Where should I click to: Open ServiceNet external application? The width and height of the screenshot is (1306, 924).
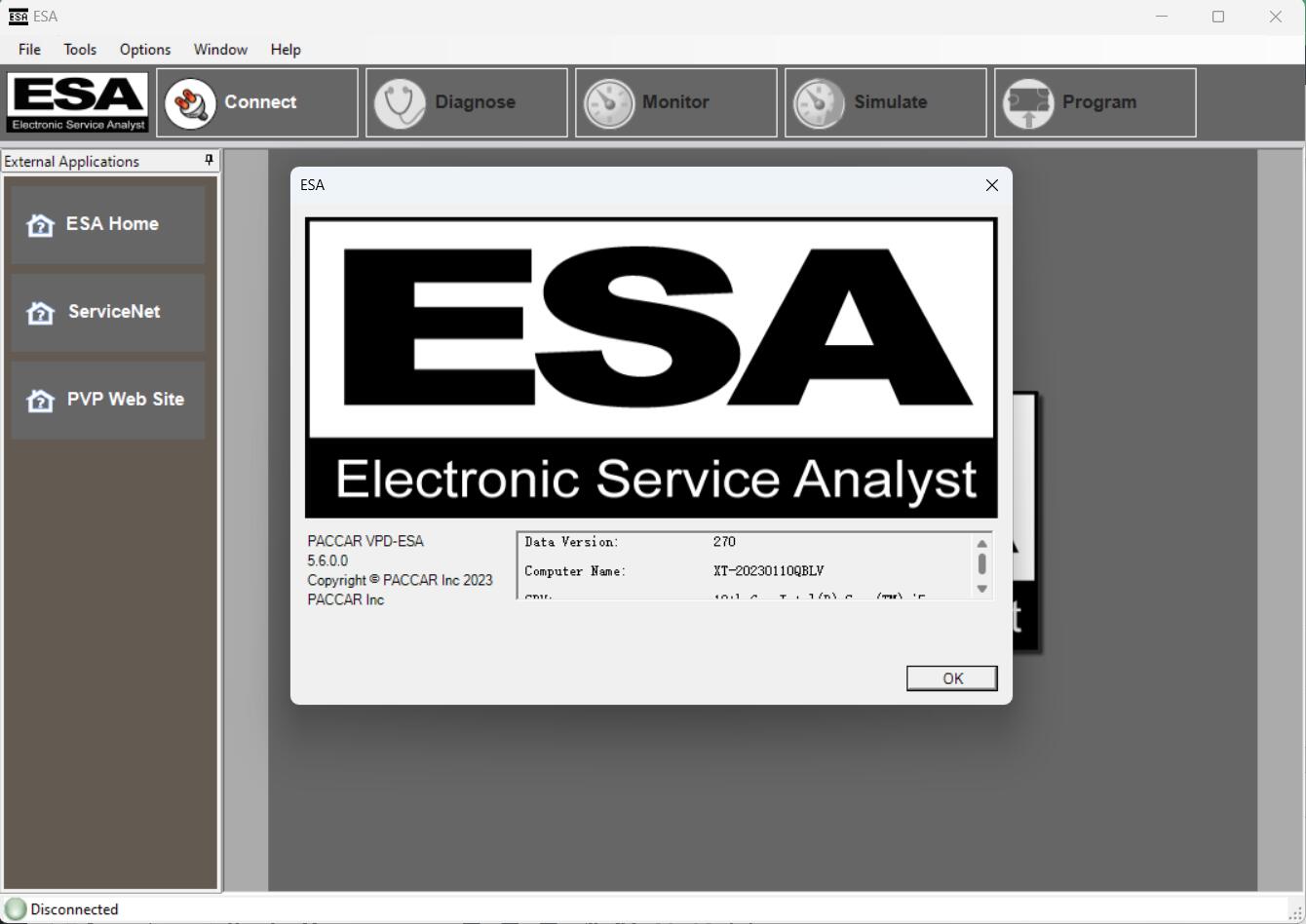108,312
